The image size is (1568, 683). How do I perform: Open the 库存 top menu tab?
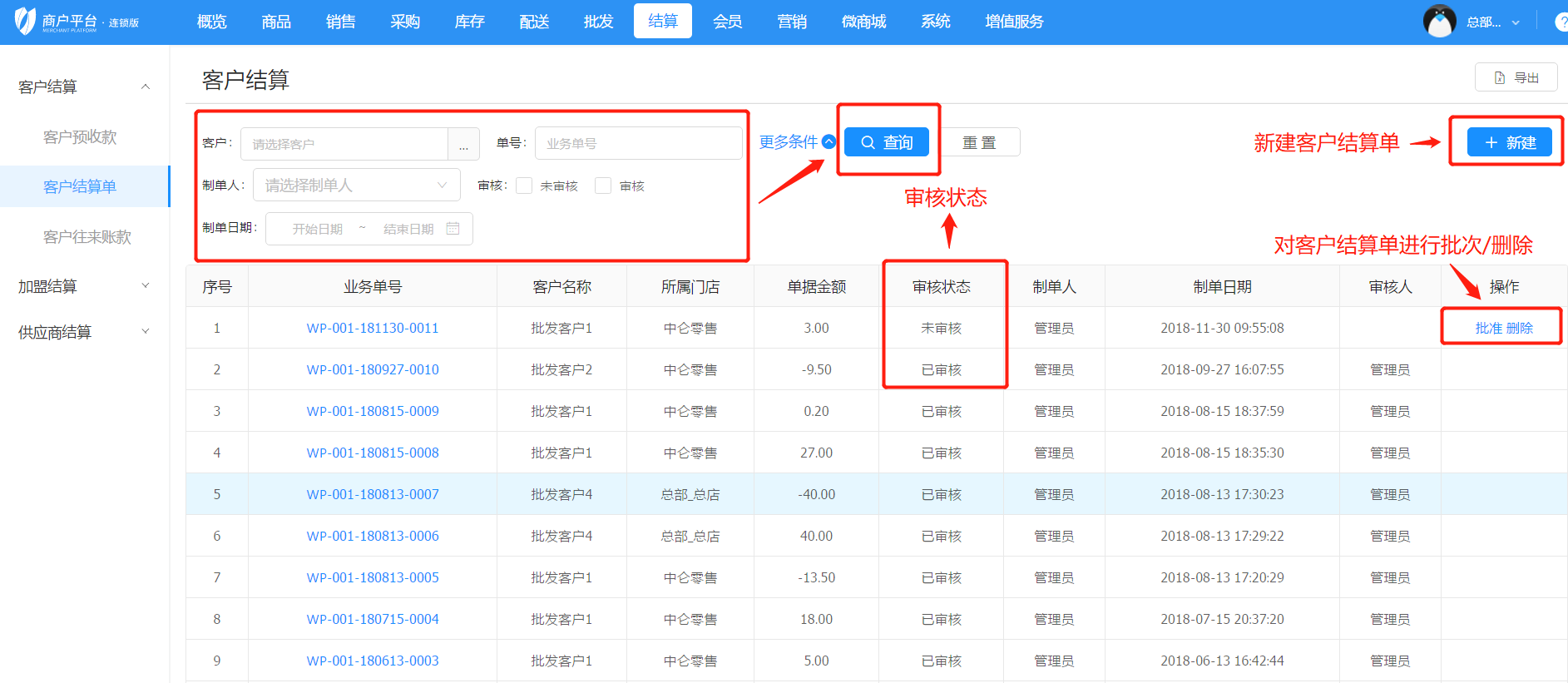(469, 22)
